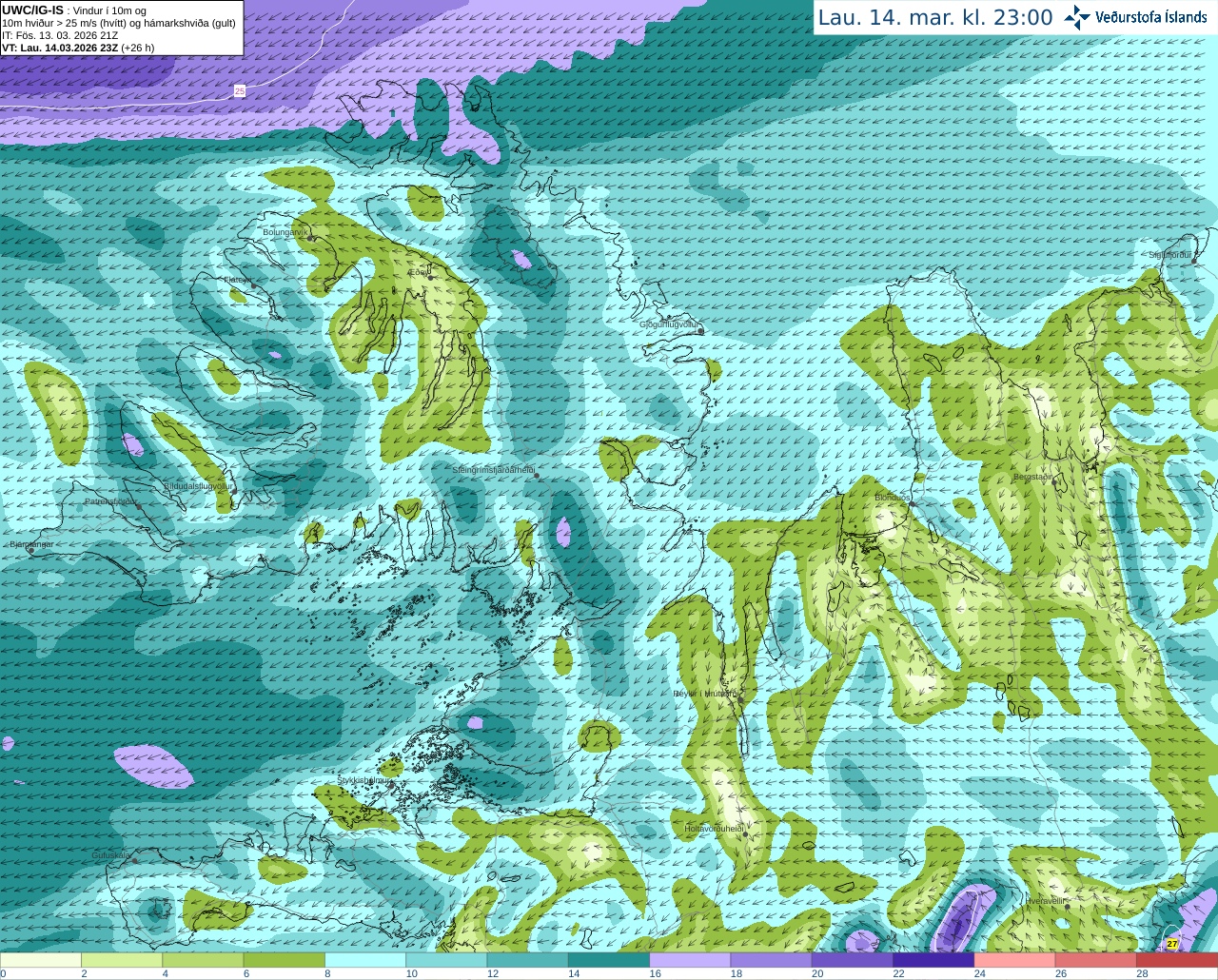Screen dimensions: 1218x980
Task: Click the Blönduós station label
Action: click(x=893, y=498)
